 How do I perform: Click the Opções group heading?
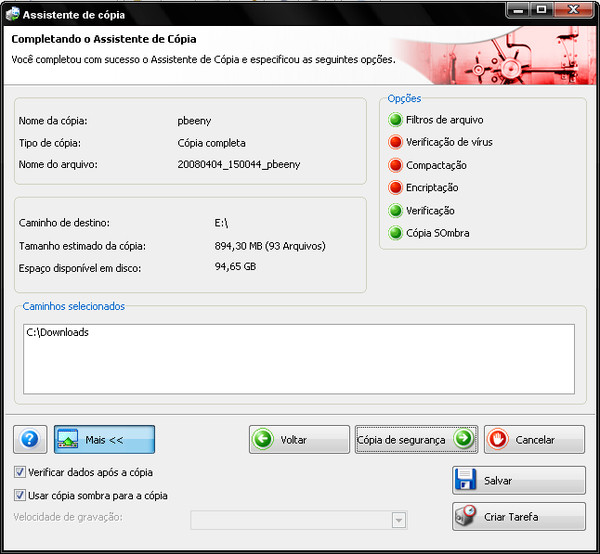click(x=404, y=98)
